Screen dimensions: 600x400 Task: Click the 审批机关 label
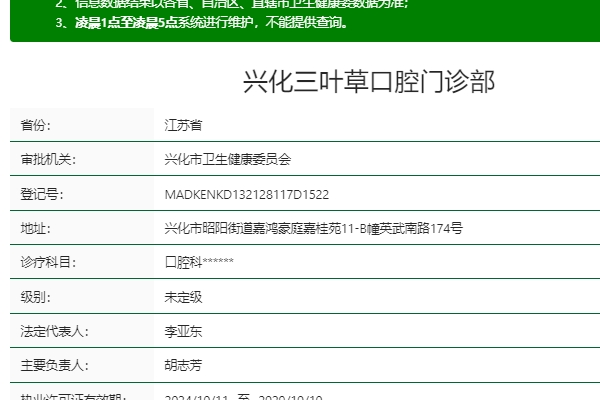click(x=48, y=159)
